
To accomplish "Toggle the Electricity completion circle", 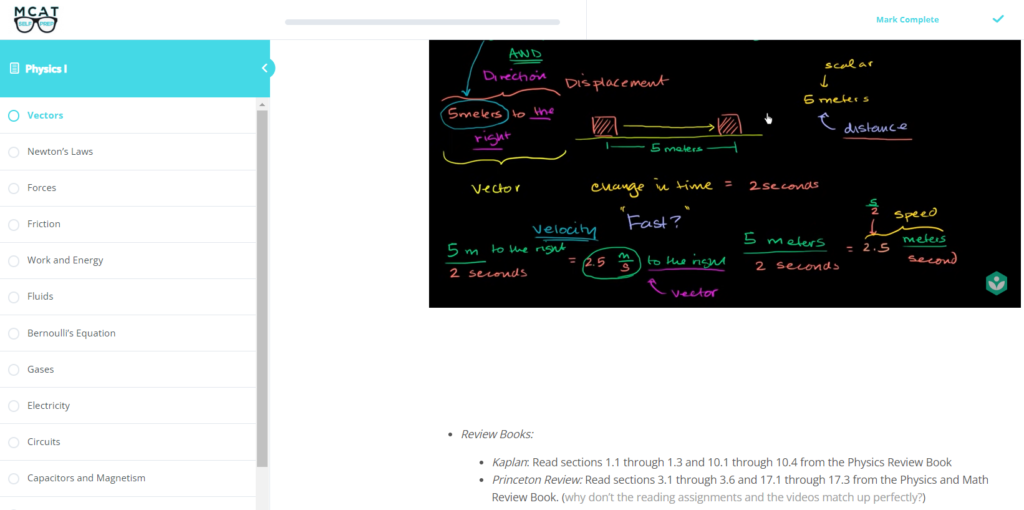I will pos(14,406).
